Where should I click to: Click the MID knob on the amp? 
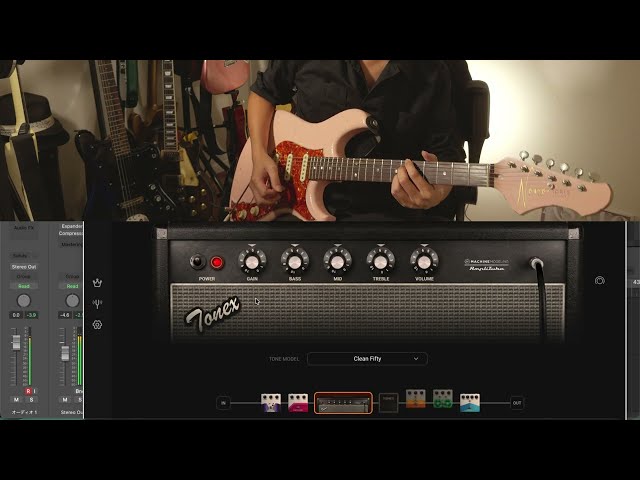tap(337, 261)
